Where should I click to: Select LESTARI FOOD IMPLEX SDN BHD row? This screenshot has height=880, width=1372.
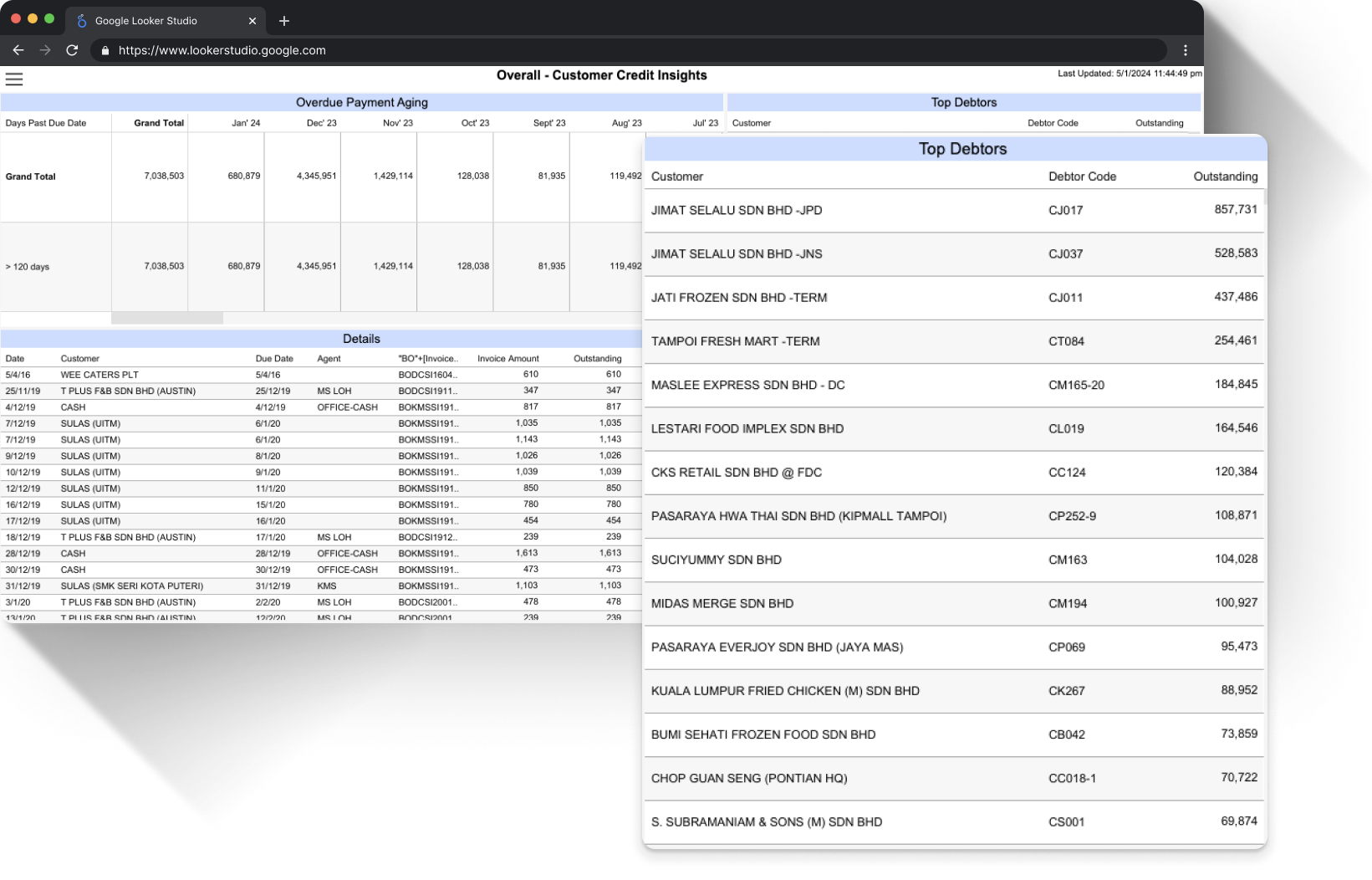click(x=953, y=429)
